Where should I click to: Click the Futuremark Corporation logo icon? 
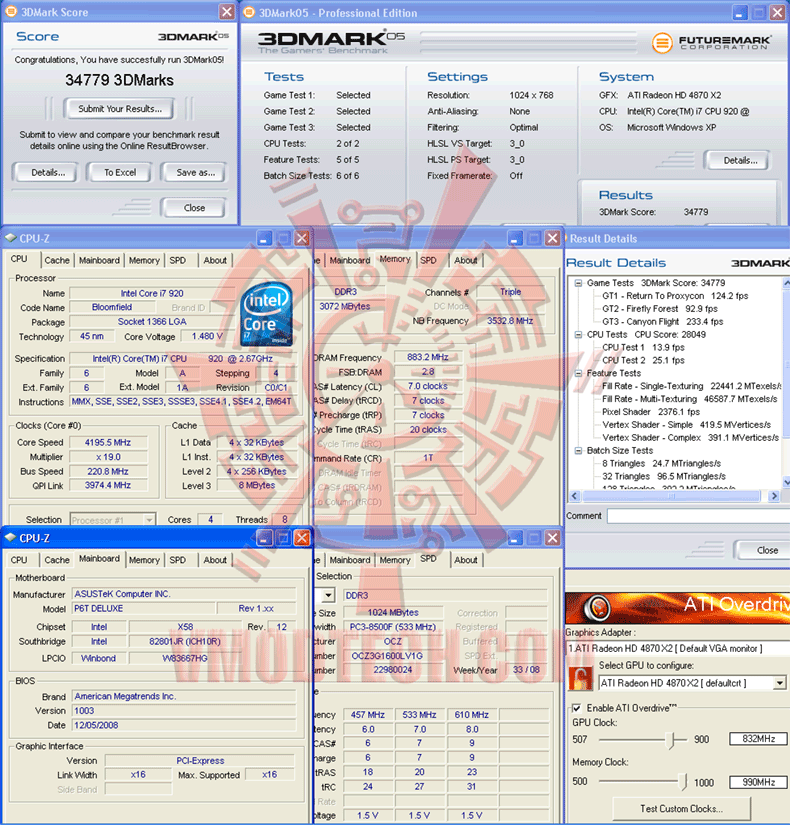[662, 43]
